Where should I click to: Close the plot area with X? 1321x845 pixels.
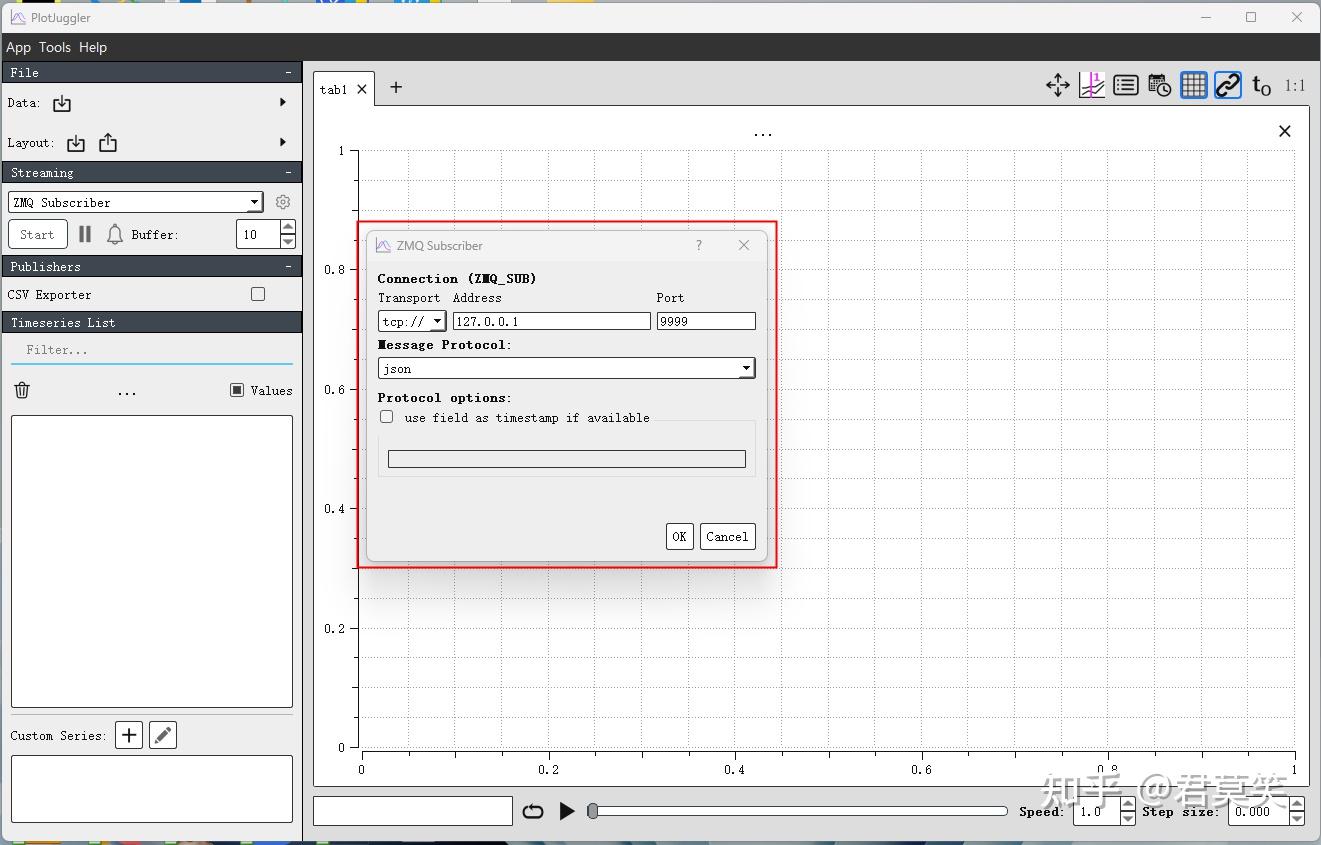(x=1285, y=131)
